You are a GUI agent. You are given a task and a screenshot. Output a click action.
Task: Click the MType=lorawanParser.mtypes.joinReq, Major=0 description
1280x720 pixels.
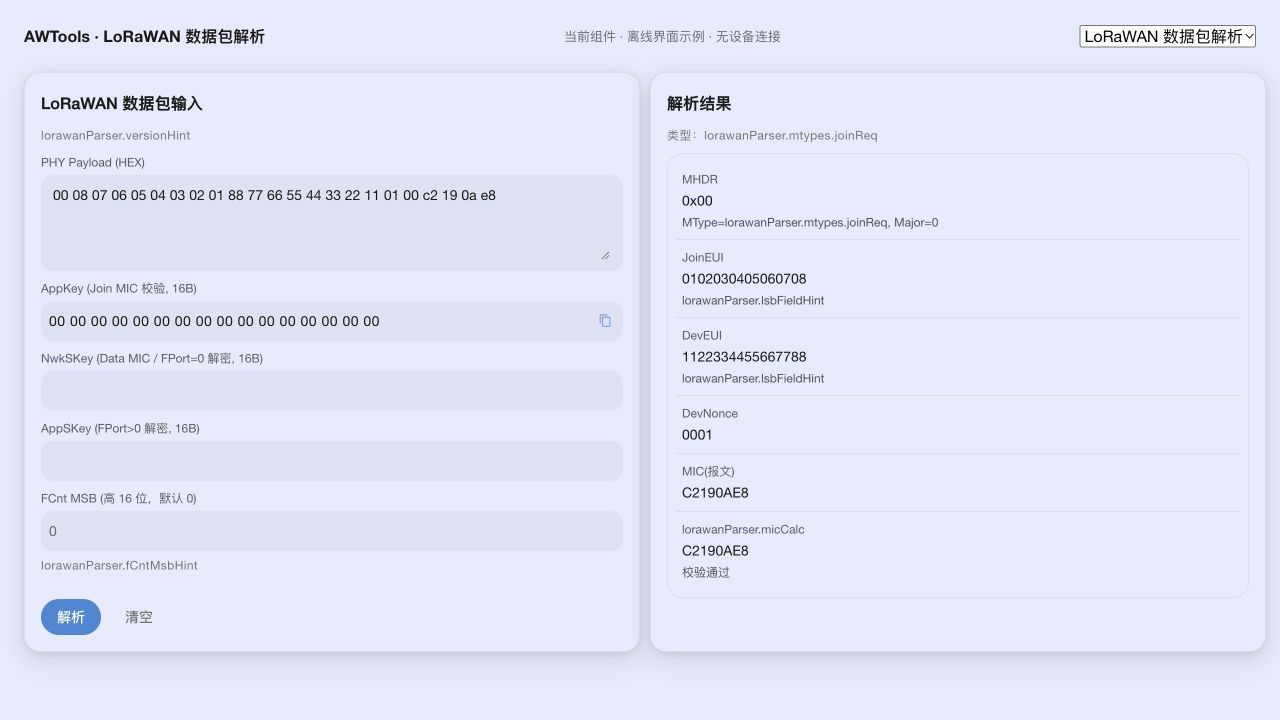(x=810, y=223)
